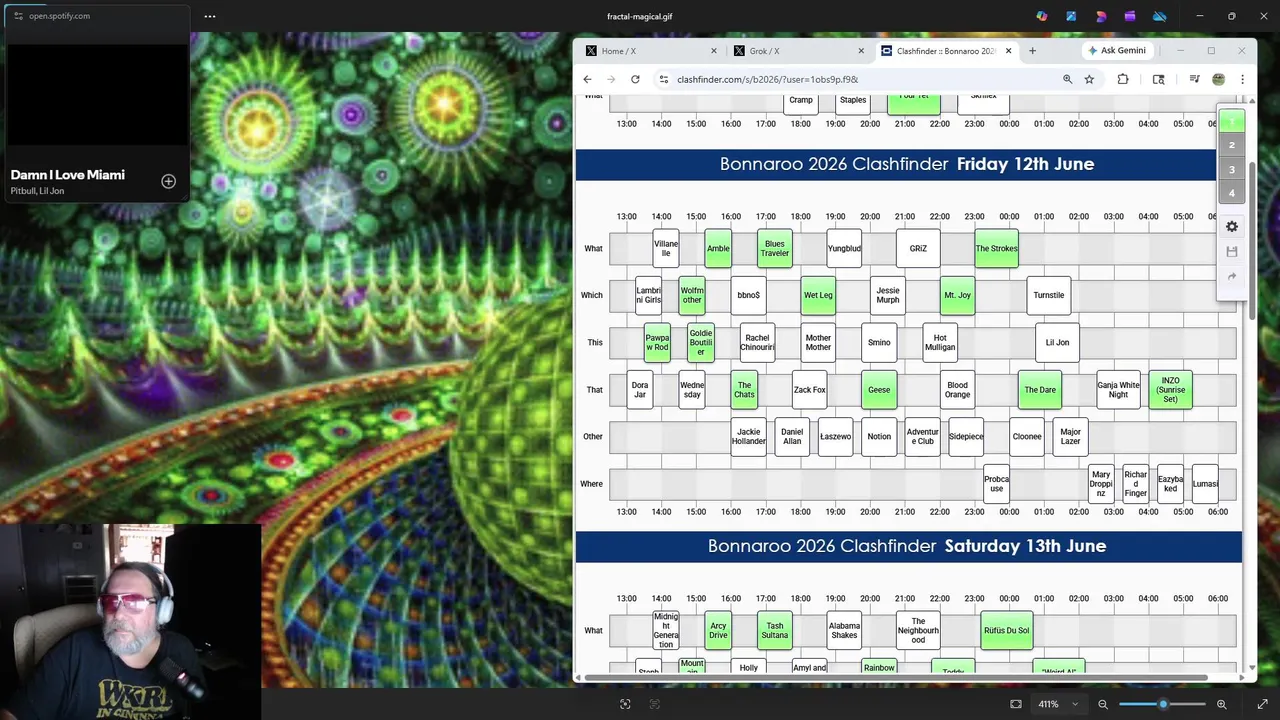
Task: Jump to day 1 in Clashfinder sidebar
Action: coord(1232,121)
